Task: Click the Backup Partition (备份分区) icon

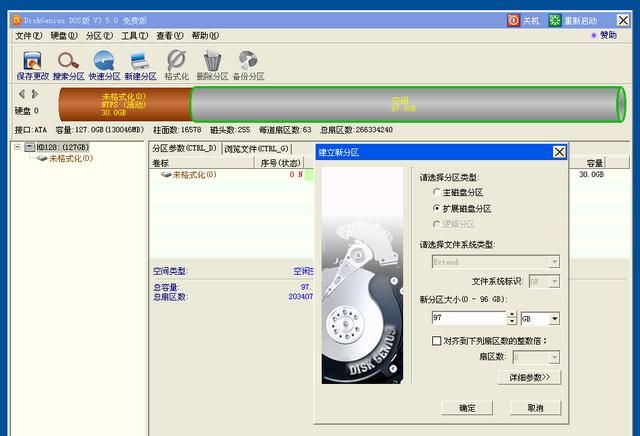Action: (248, 65)
